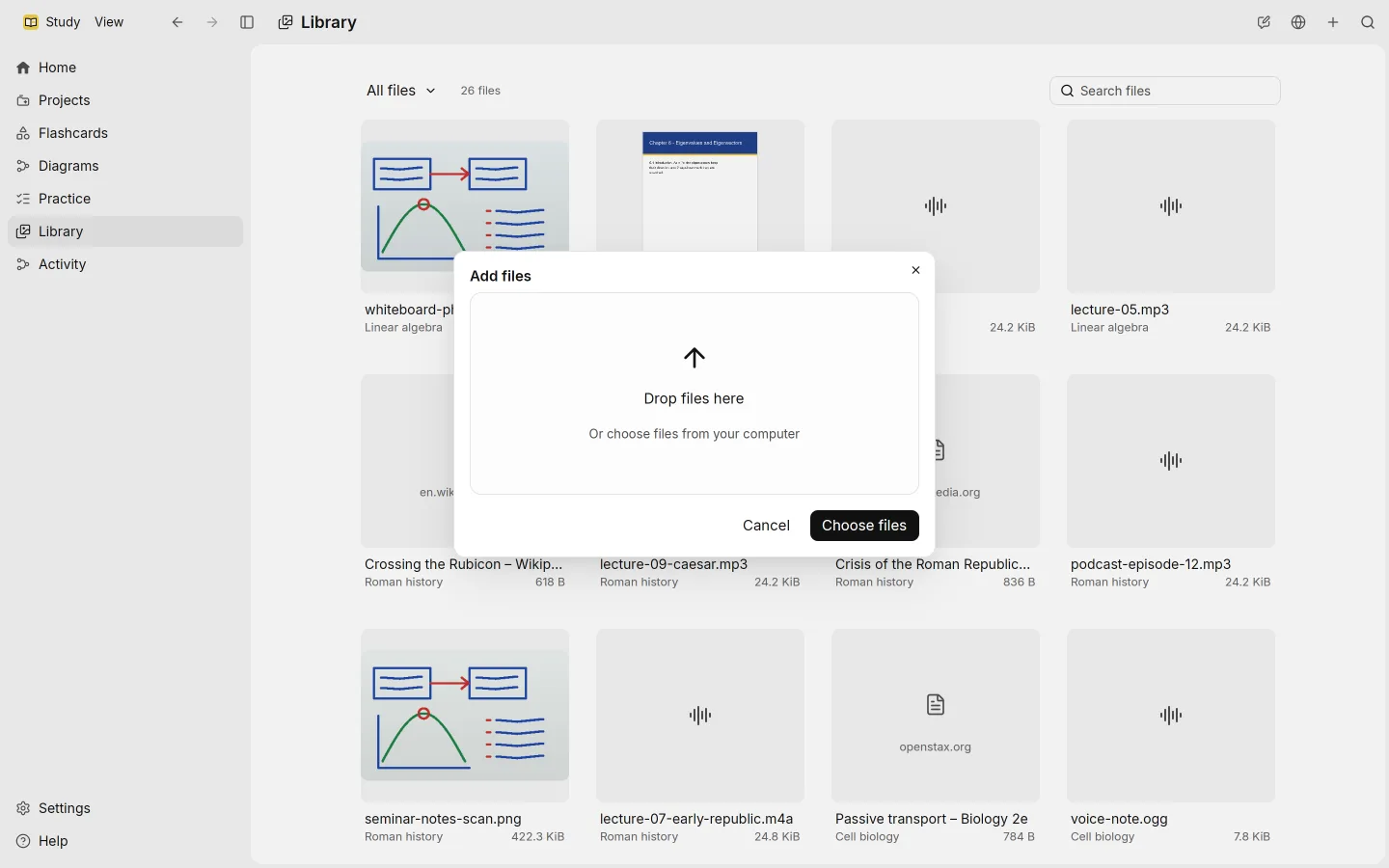Screen dimensions: 1389x868
Task: Click the plus icon in top bar
Action: (1333, 22)
